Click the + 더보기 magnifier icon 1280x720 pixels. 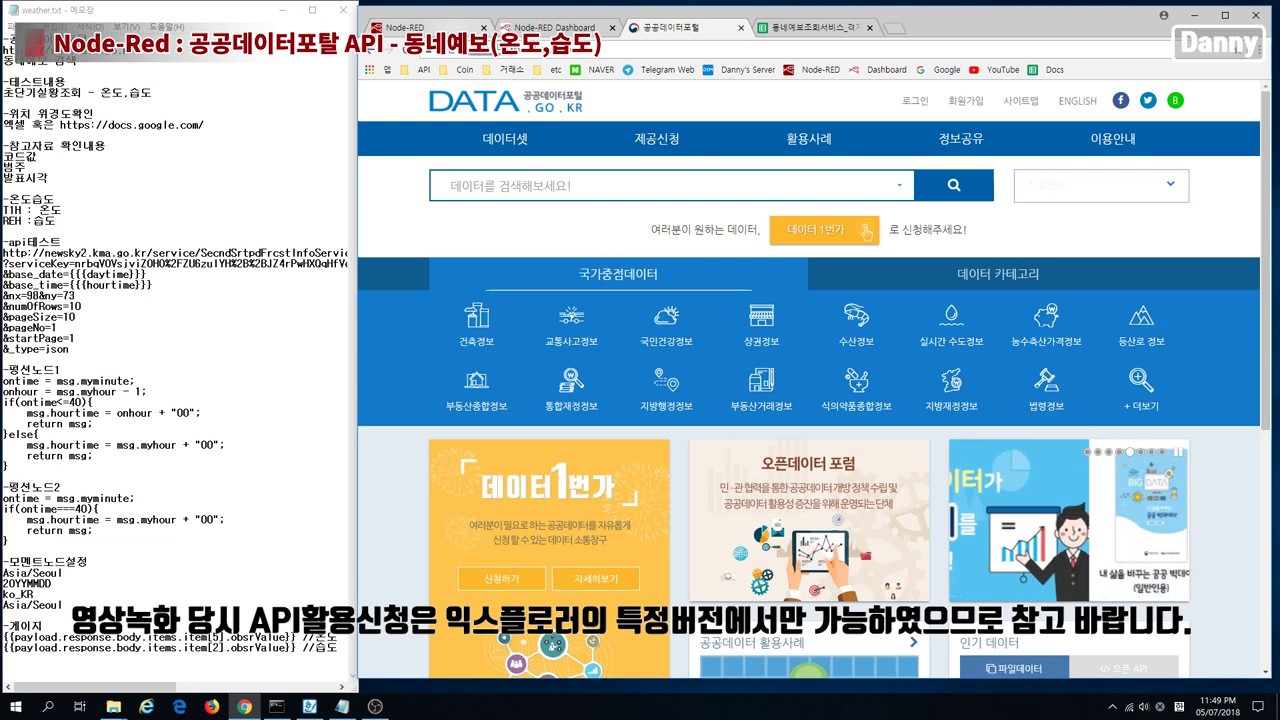coord(1141,380)
